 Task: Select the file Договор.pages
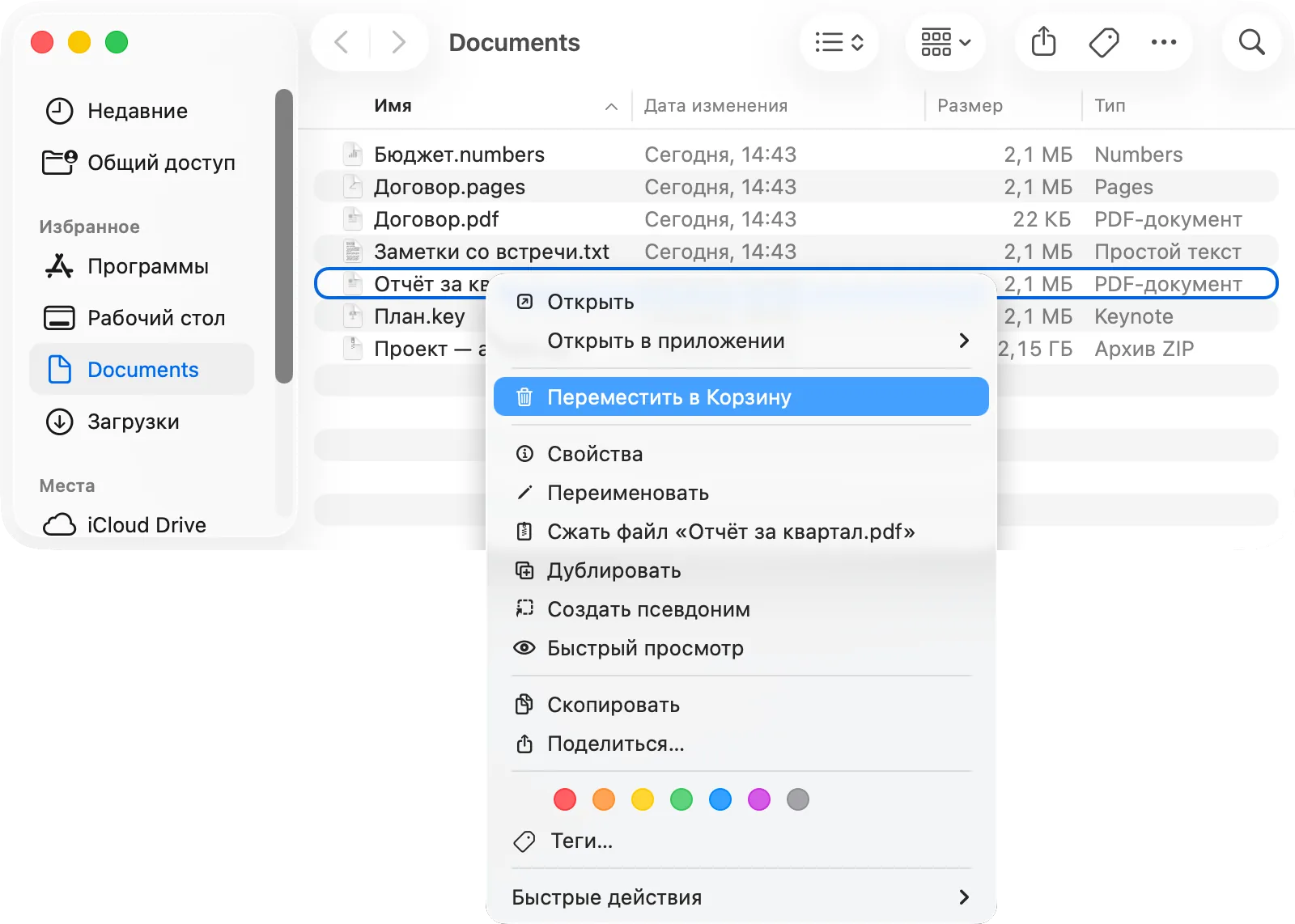tap(796, 187)
